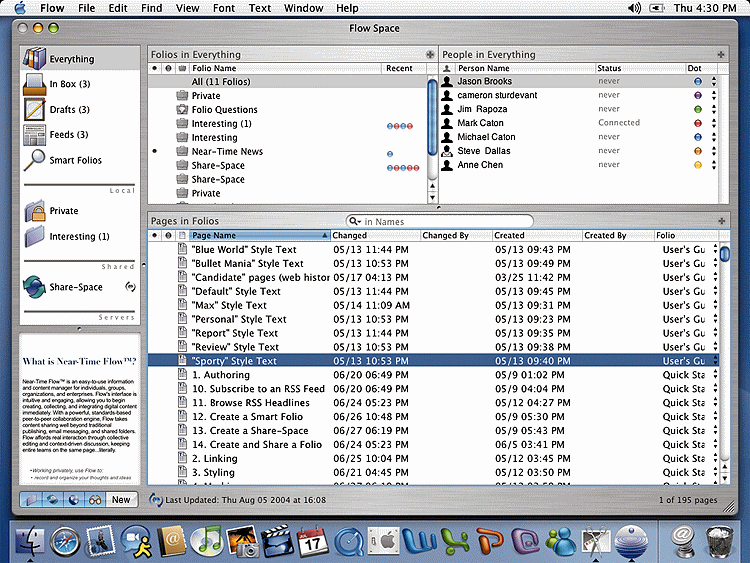
Task: Click the sync indicator beside Share-Space
Action: [x=129, y=287]
